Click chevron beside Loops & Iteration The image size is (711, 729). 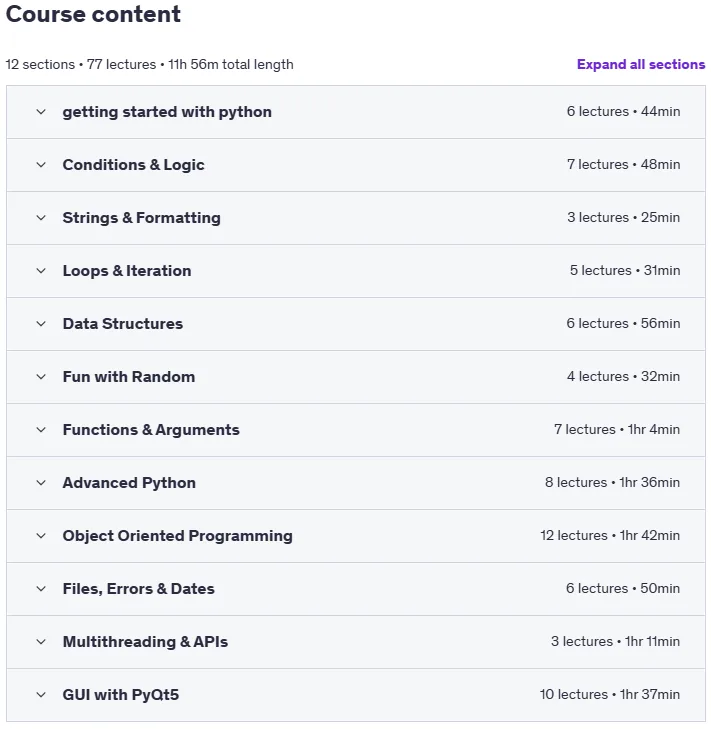click(41, 271)
